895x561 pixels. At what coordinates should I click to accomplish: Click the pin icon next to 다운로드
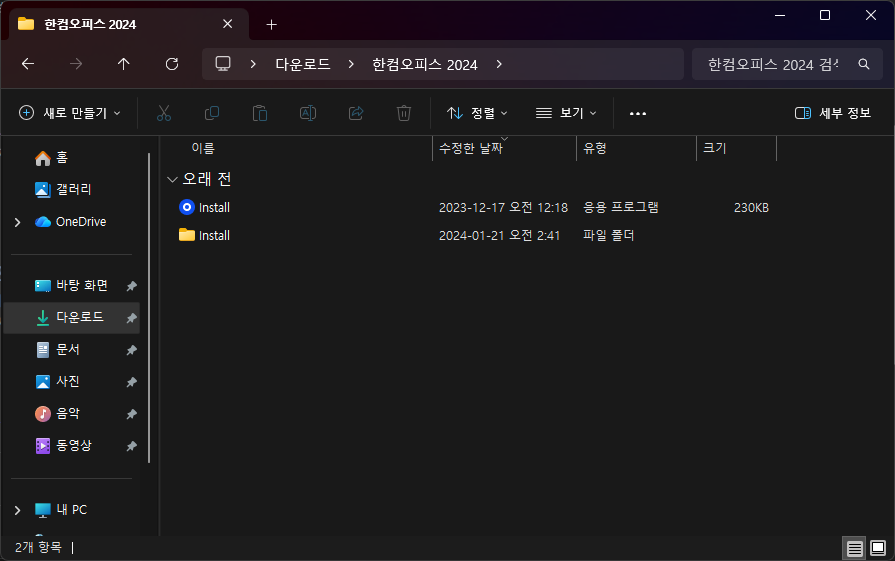[x=131, y=317]
